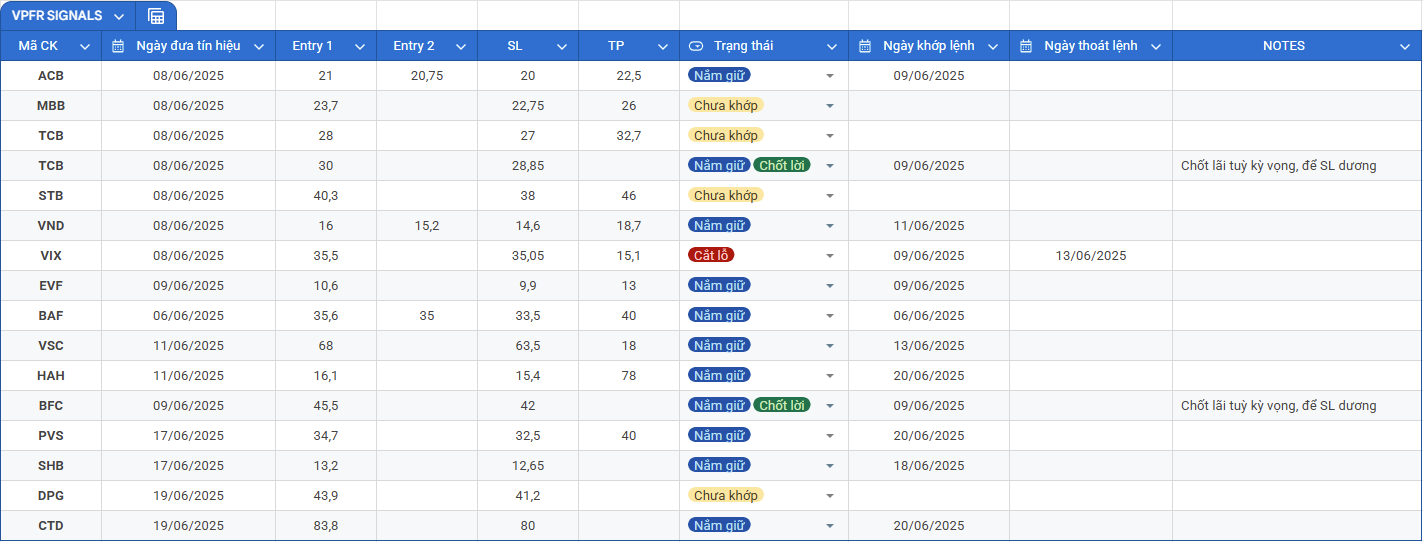Expand the Entry 2 column filter menu
The width and height of the screenshot is (1423, 542).
coord(460,46)
